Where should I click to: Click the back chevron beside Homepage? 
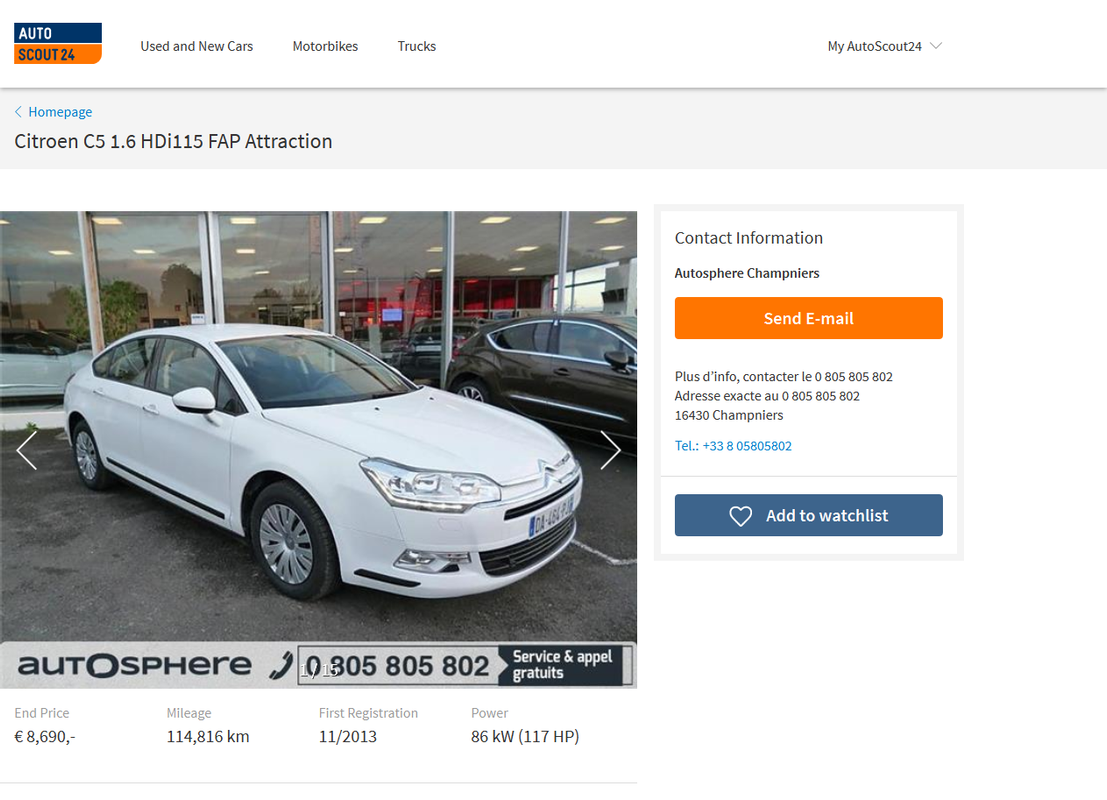point(18,112)
